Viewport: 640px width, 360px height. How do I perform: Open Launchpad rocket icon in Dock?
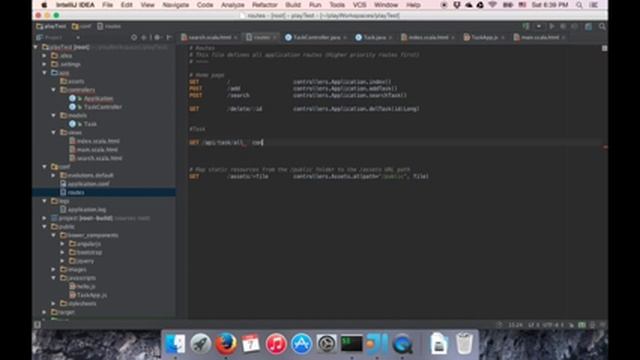pyautogui.click(x=200, y=344)
